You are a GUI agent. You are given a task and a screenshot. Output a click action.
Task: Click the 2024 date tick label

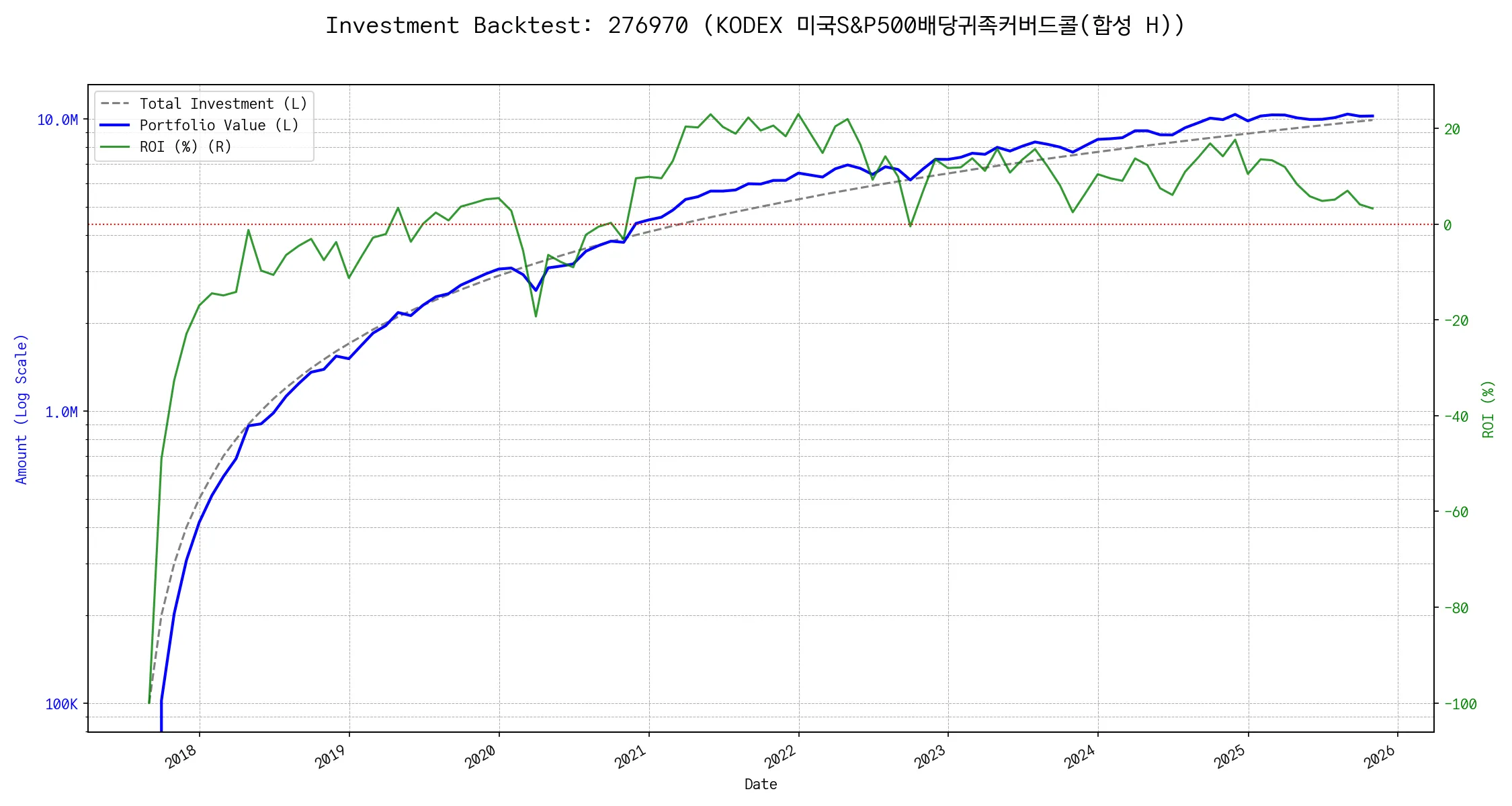pos(1080,756)
